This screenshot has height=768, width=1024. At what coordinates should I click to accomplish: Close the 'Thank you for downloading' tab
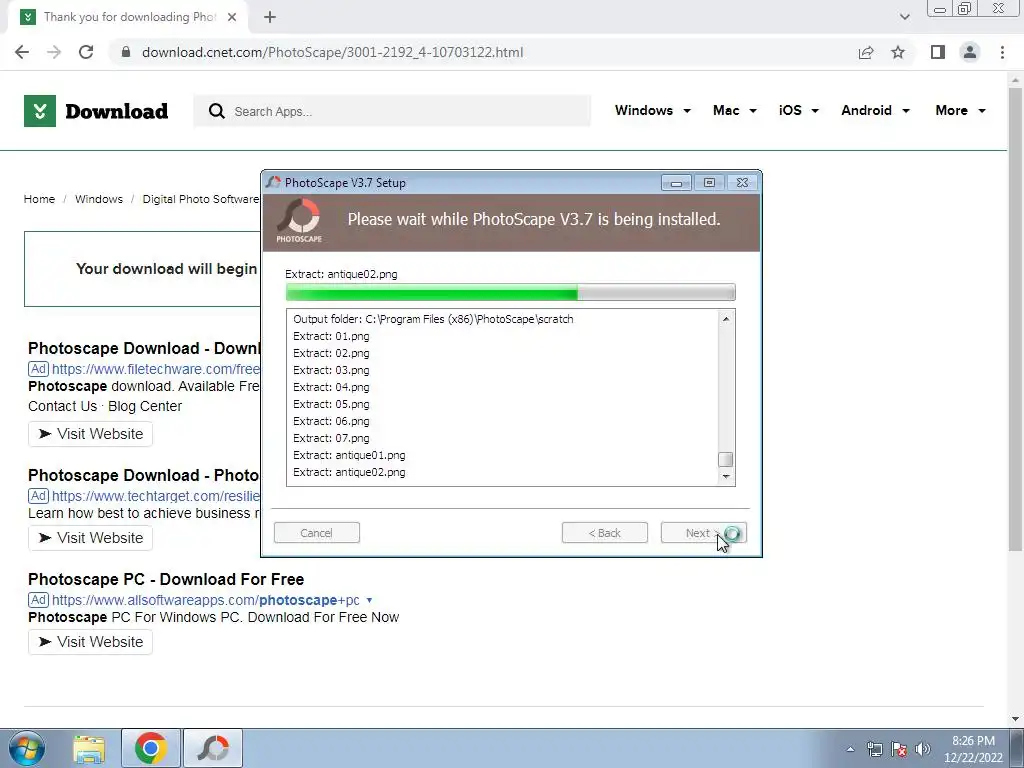[x=232, y=17]
